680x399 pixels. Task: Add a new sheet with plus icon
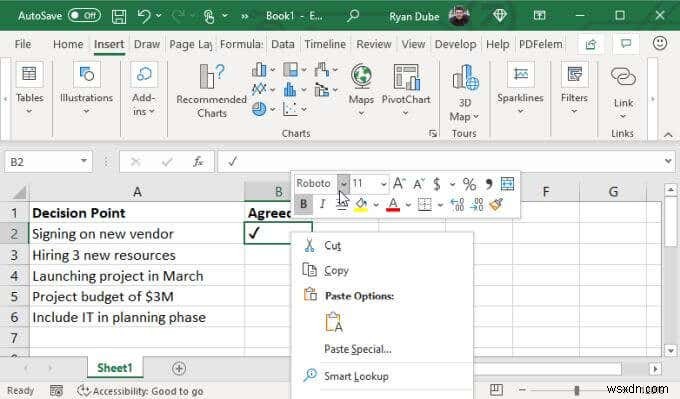coord(179,368)
